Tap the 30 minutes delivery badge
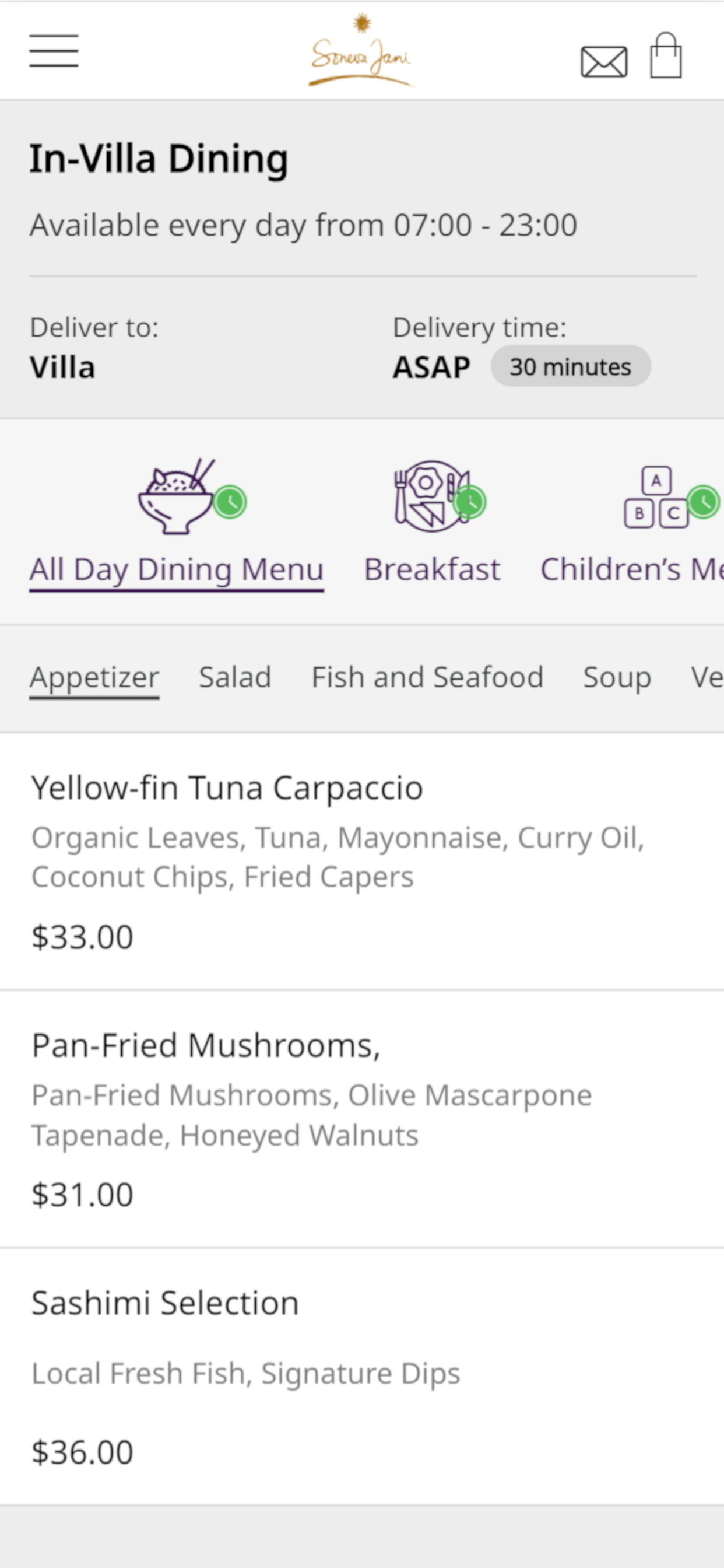The width and height of the screenshot is (724, 1568). (570, 366)
